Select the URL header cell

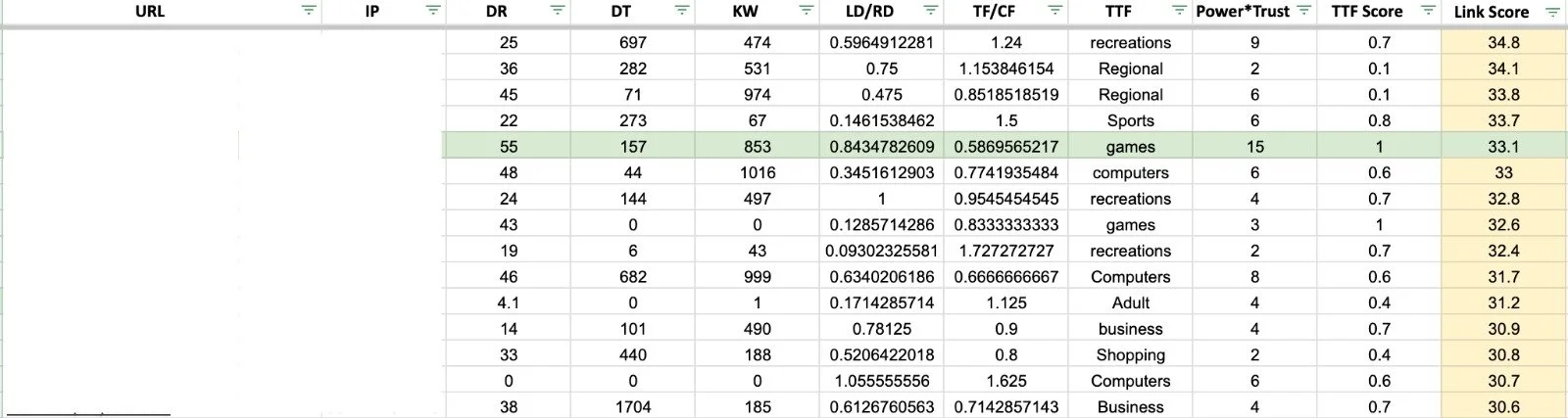click(161, 12)
